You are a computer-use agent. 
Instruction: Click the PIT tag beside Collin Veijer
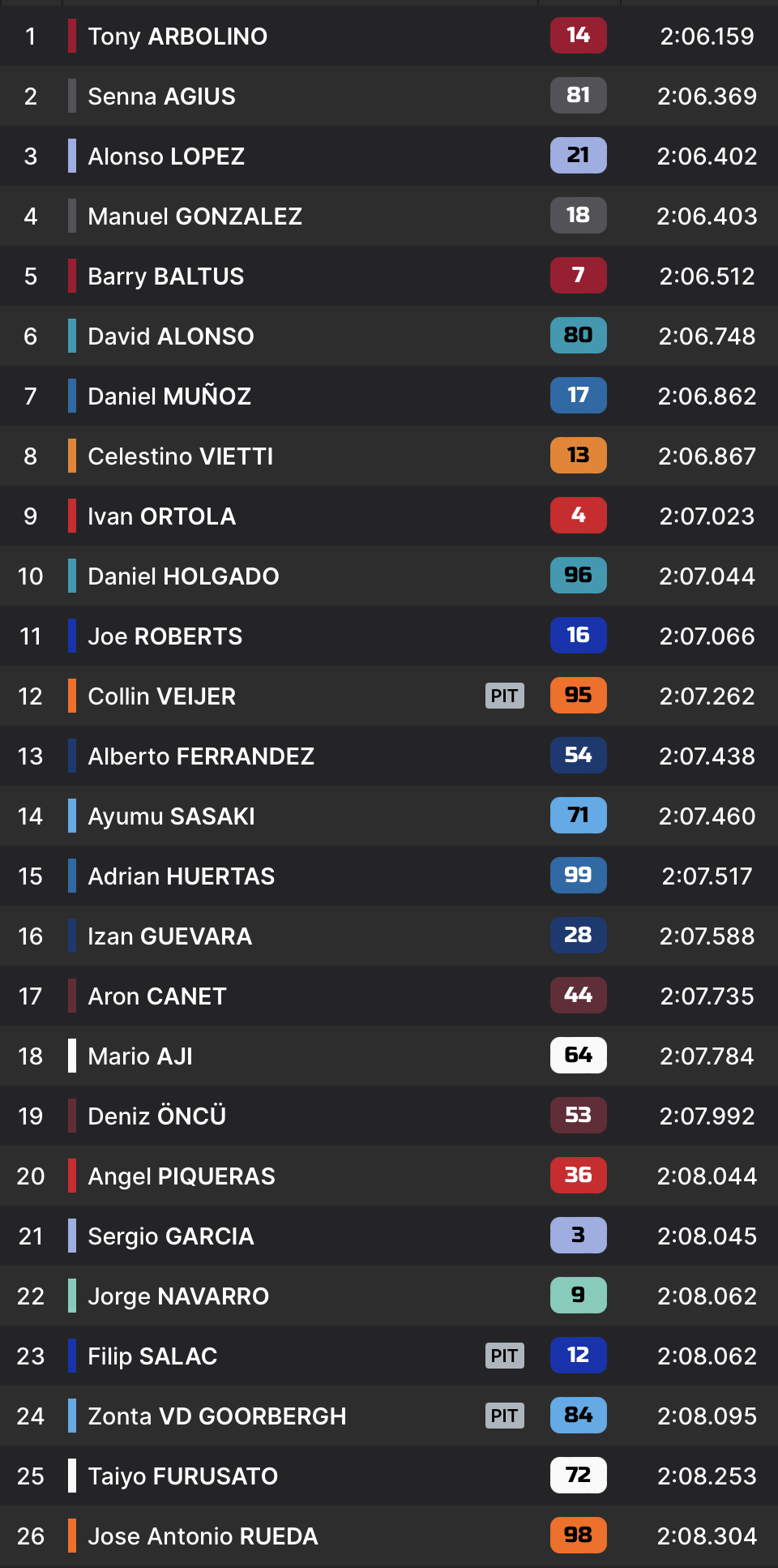[x=504, y=696]
